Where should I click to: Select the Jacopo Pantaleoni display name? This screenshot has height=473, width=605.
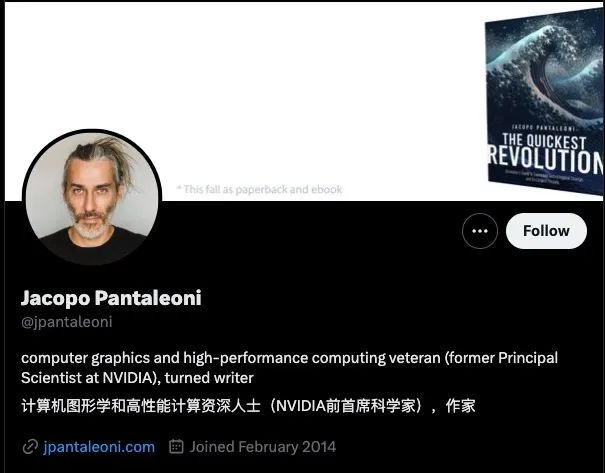tap(111, 298)
